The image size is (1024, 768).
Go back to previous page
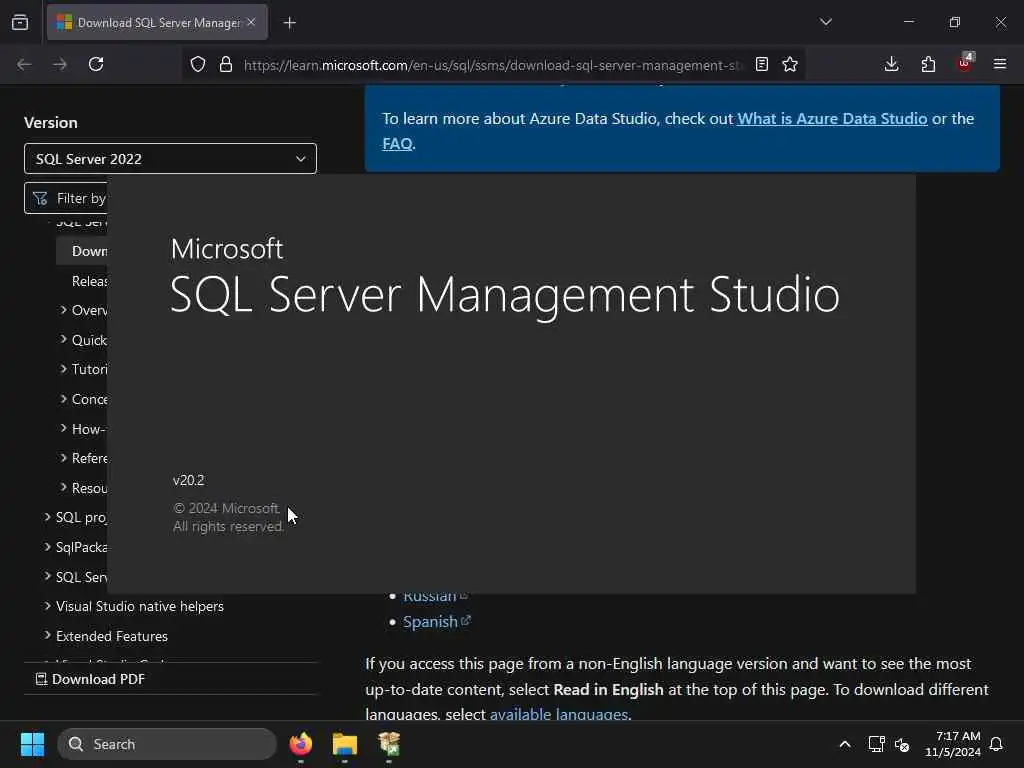[x=24, y=64]
